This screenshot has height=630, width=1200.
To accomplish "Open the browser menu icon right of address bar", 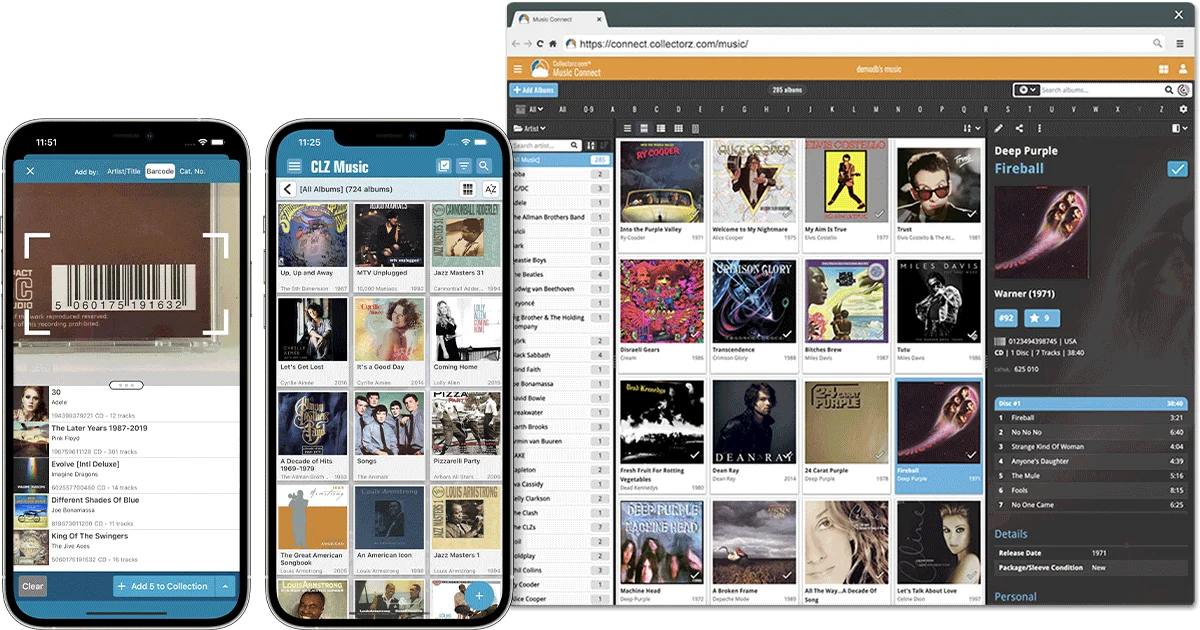I will tap(1181, 44).
